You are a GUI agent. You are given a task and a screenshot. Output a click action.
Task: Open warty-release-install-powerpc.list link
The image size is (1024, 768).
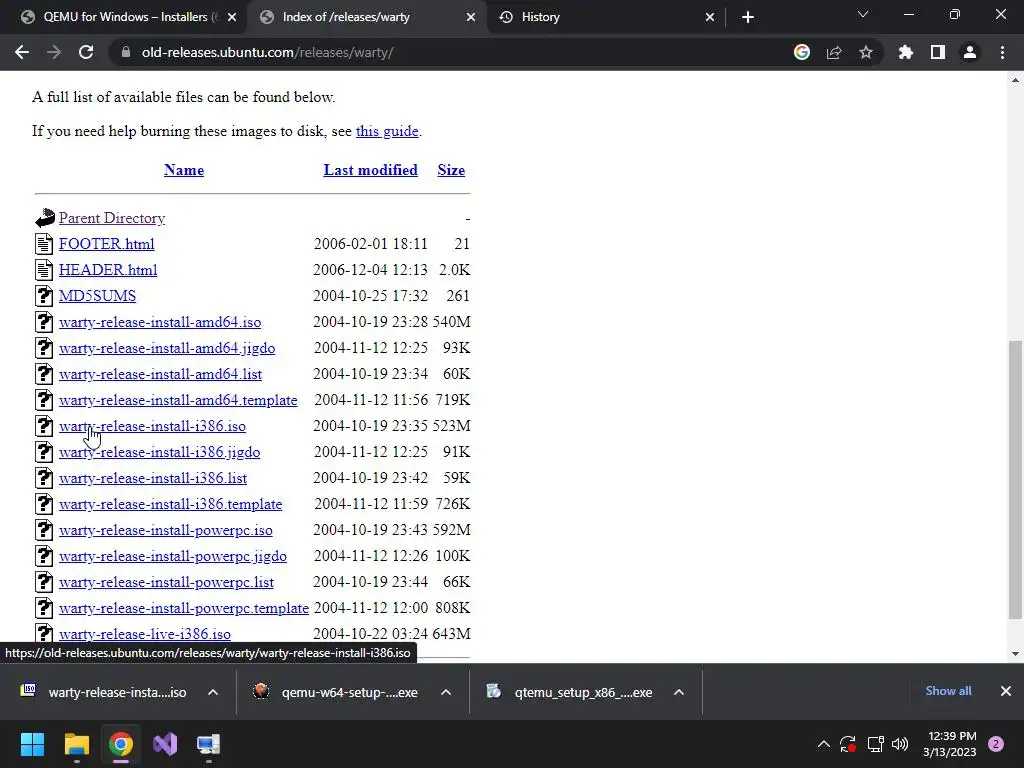pos(167,582)
